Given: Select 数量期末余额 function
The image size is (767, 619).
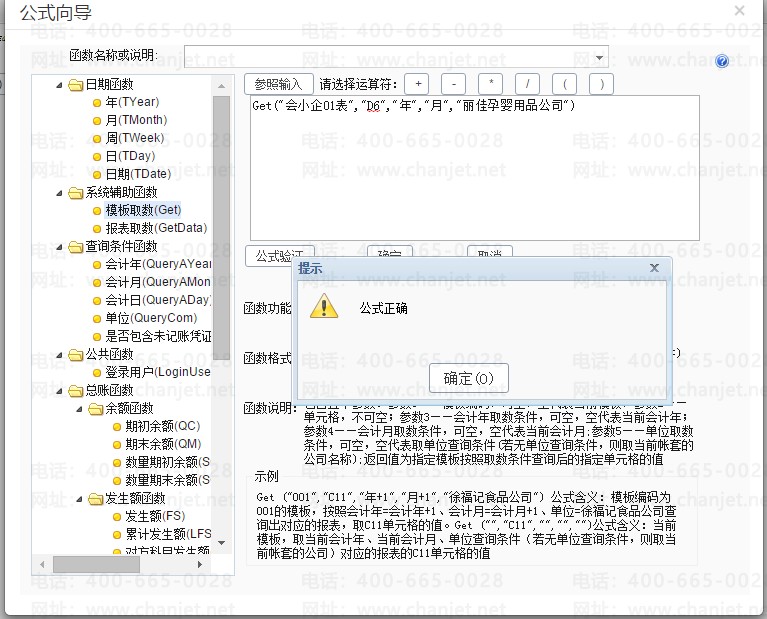Looking at the screenshot, I should pos(168,481).
